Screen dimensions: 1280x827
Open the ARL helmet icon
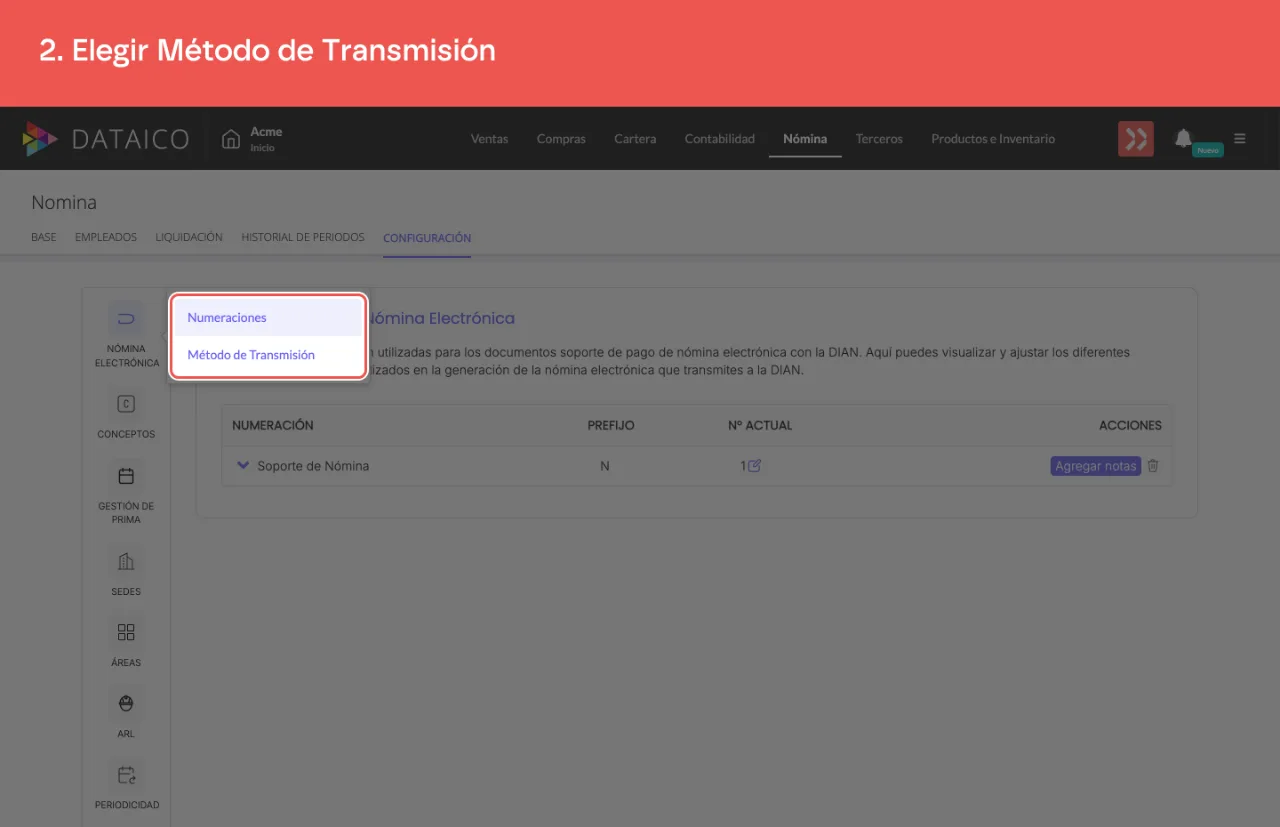pyautogui.click(x=126, y=703)
